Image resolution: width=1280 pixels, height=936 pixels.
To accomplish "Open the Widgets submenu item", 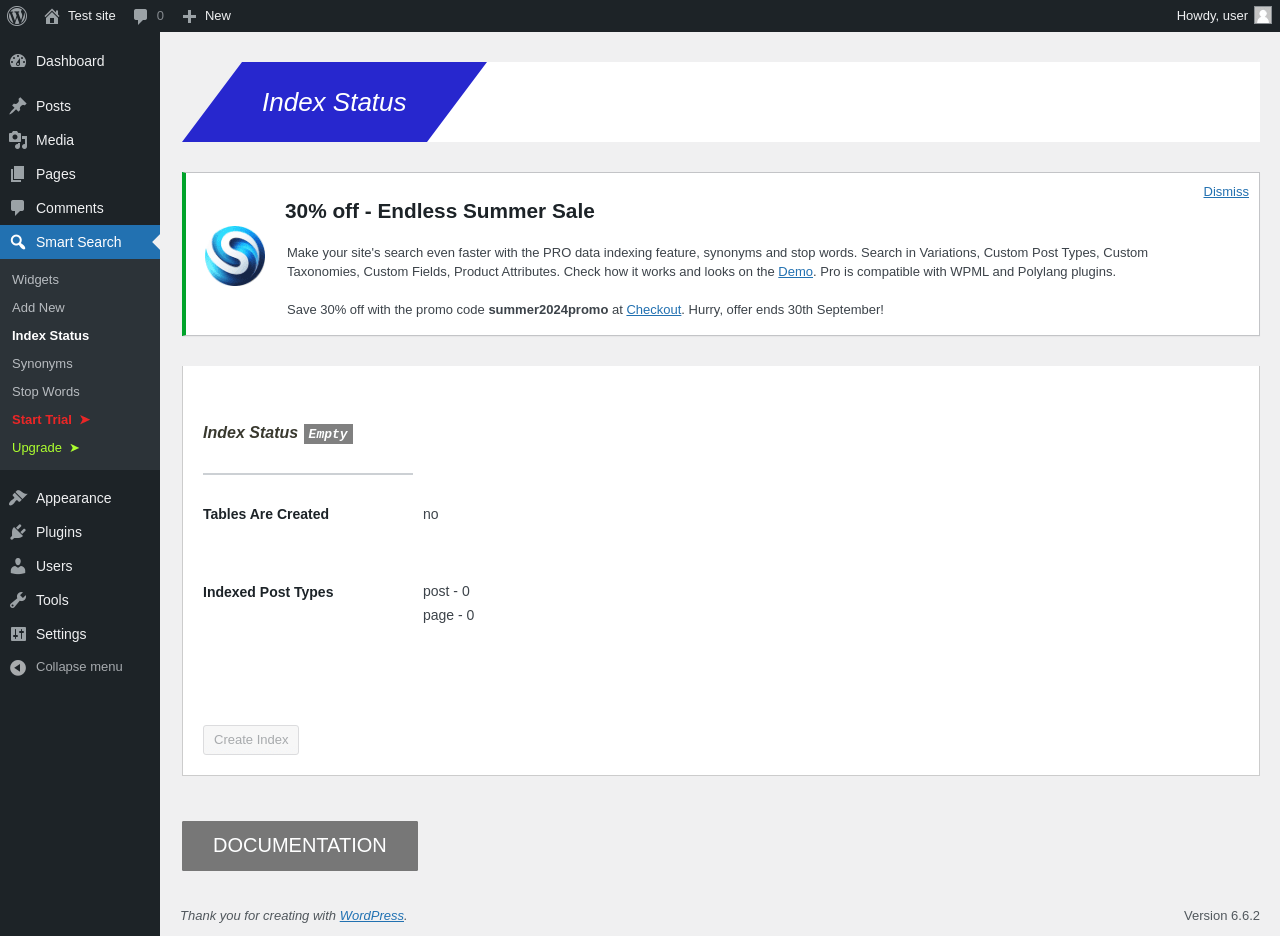I will point(35,280).
